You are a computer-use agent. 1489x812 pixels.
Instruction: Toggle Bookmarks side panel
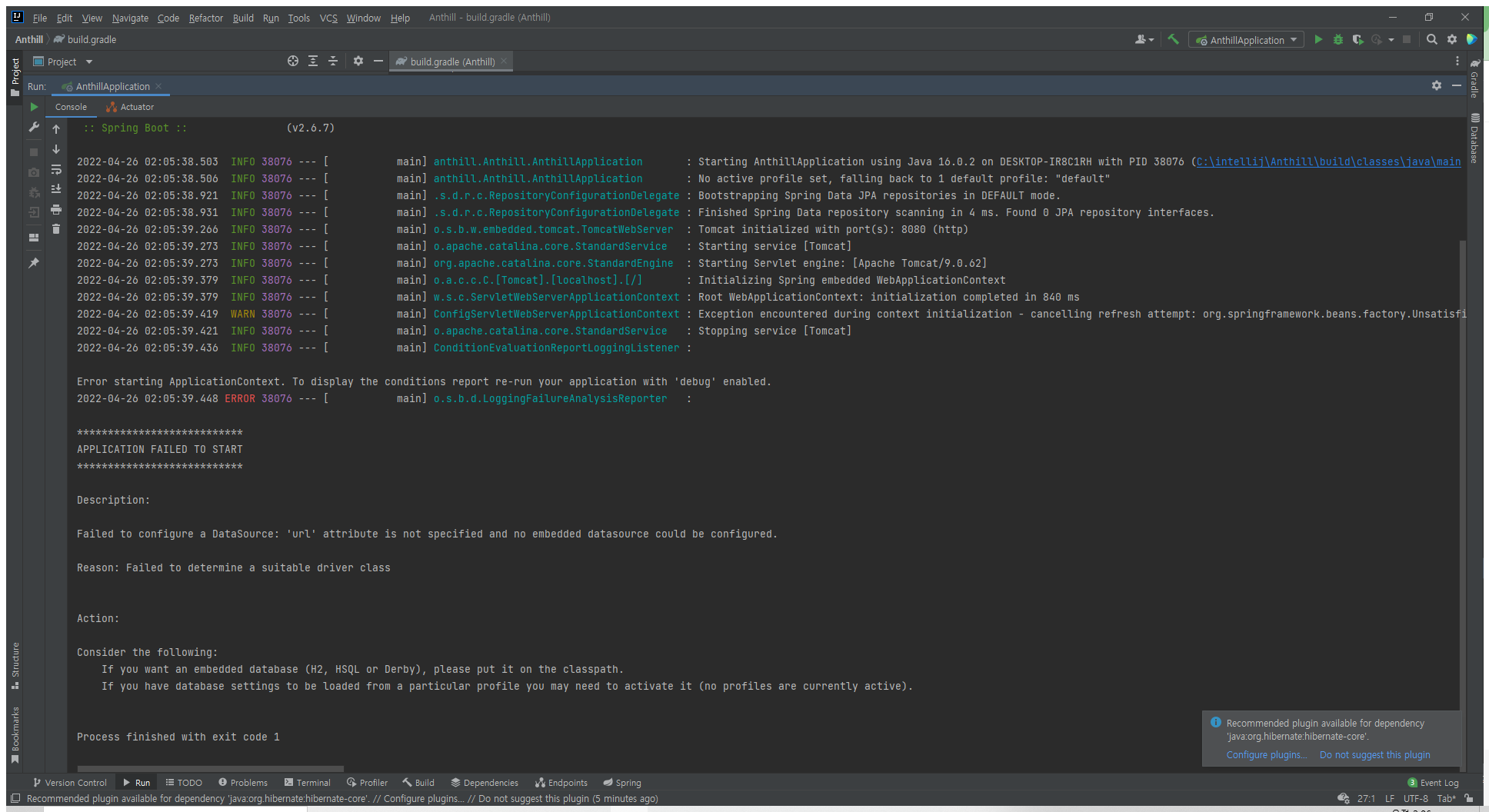(x=15, y=735)
